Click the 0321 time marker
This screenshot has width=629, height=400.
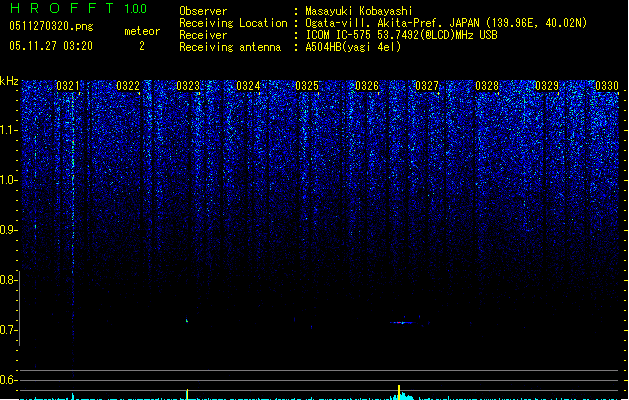tap(68, 86)
